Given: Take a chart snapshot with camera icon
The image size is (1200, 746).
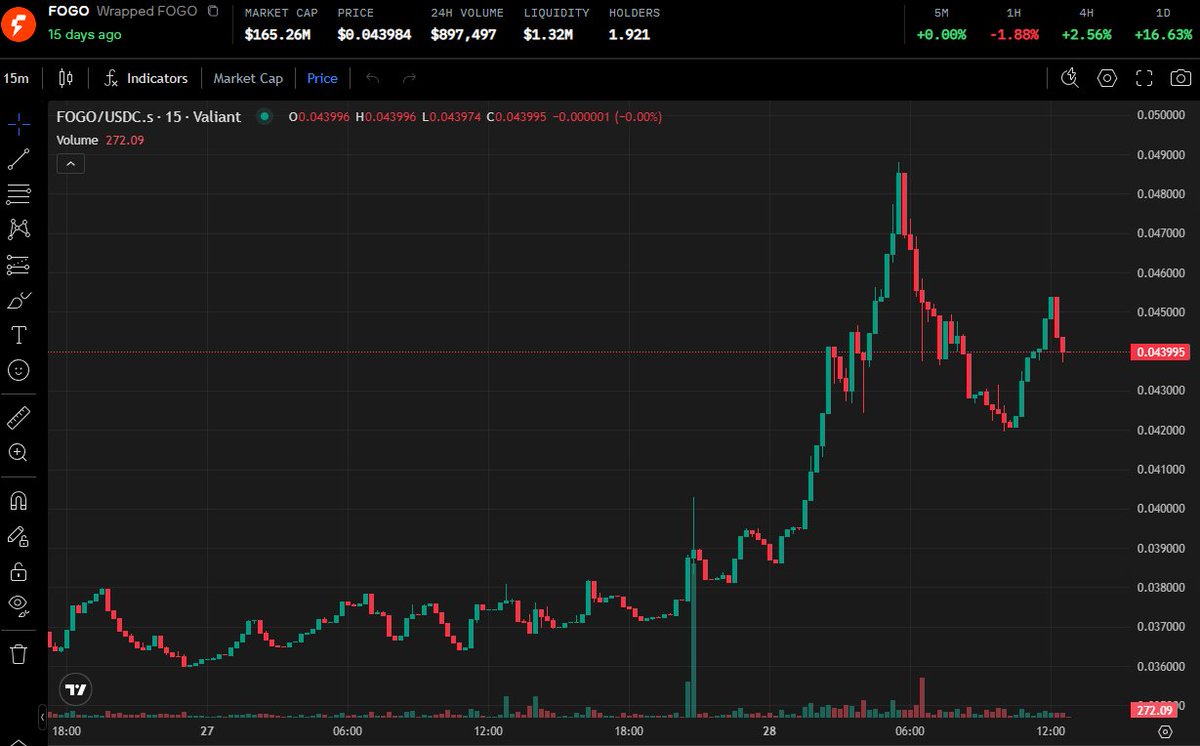Looking at the screenshot, I should [1181, 78].
